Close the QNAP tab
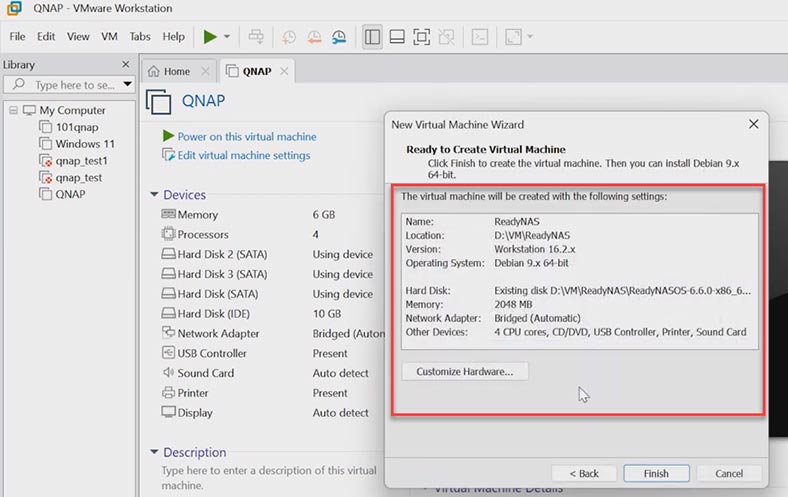This screenshot has height=497, width=788. (x=284, y=71)
